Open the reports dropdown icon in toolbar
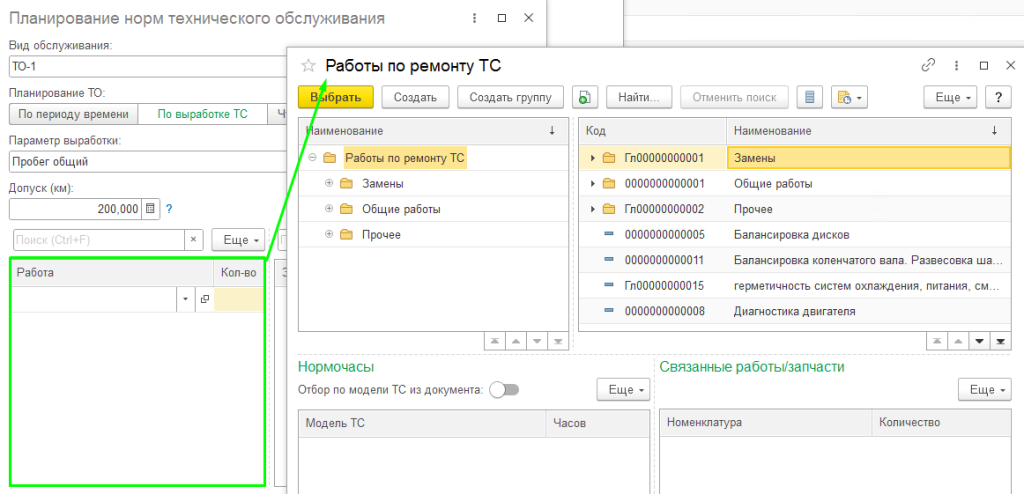This screenshot has width=1024, height=494. point(849,97)
